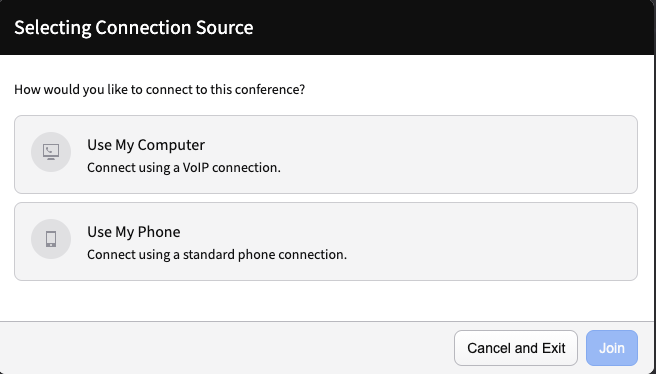The image size is (656, 374).
Task: Click the 'Use My Phone' heading text
Action: 134,232
